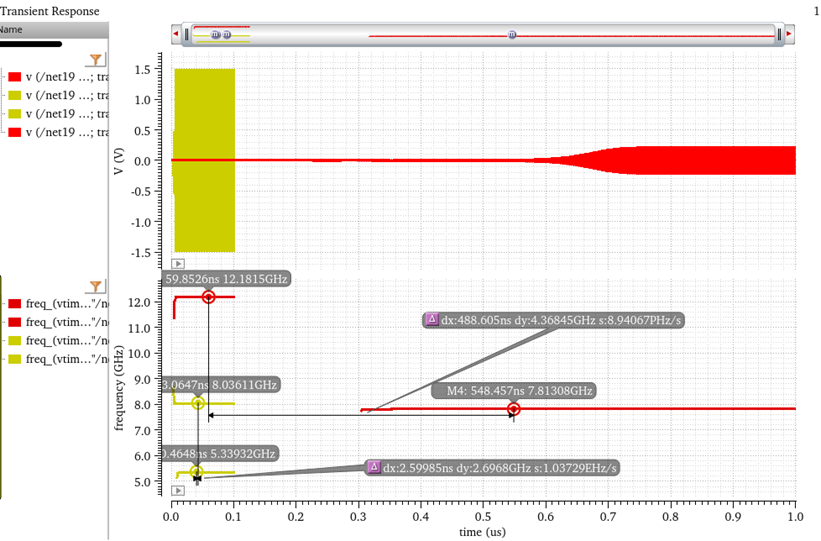Click the filter funnel icon above voltage traces

pyautogui.click(x=96, y=60)
